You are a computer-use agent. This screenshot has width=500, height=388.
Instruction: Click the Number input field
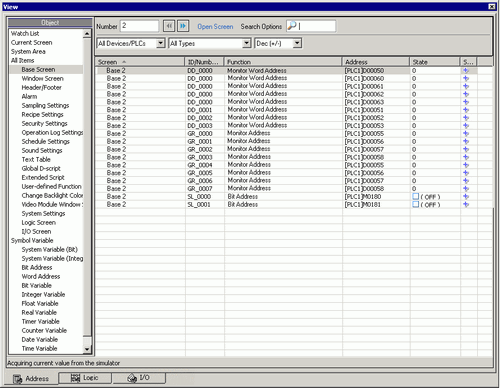[x=139, y=26]
